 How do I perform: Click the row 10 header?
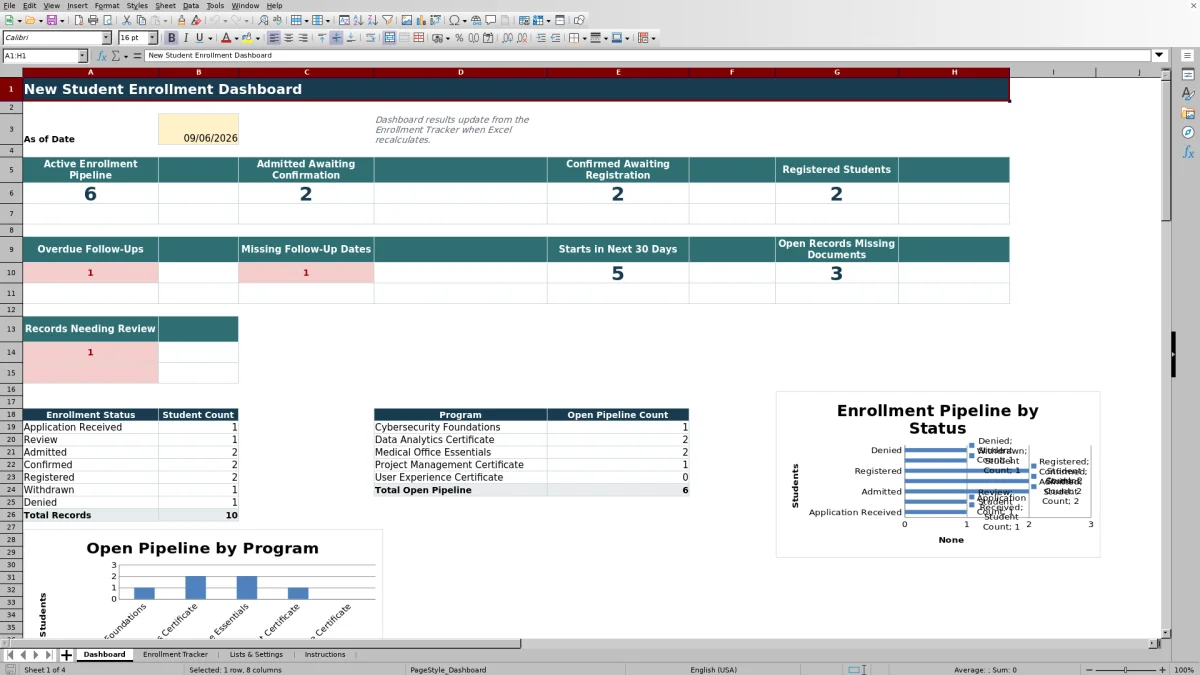11,273
